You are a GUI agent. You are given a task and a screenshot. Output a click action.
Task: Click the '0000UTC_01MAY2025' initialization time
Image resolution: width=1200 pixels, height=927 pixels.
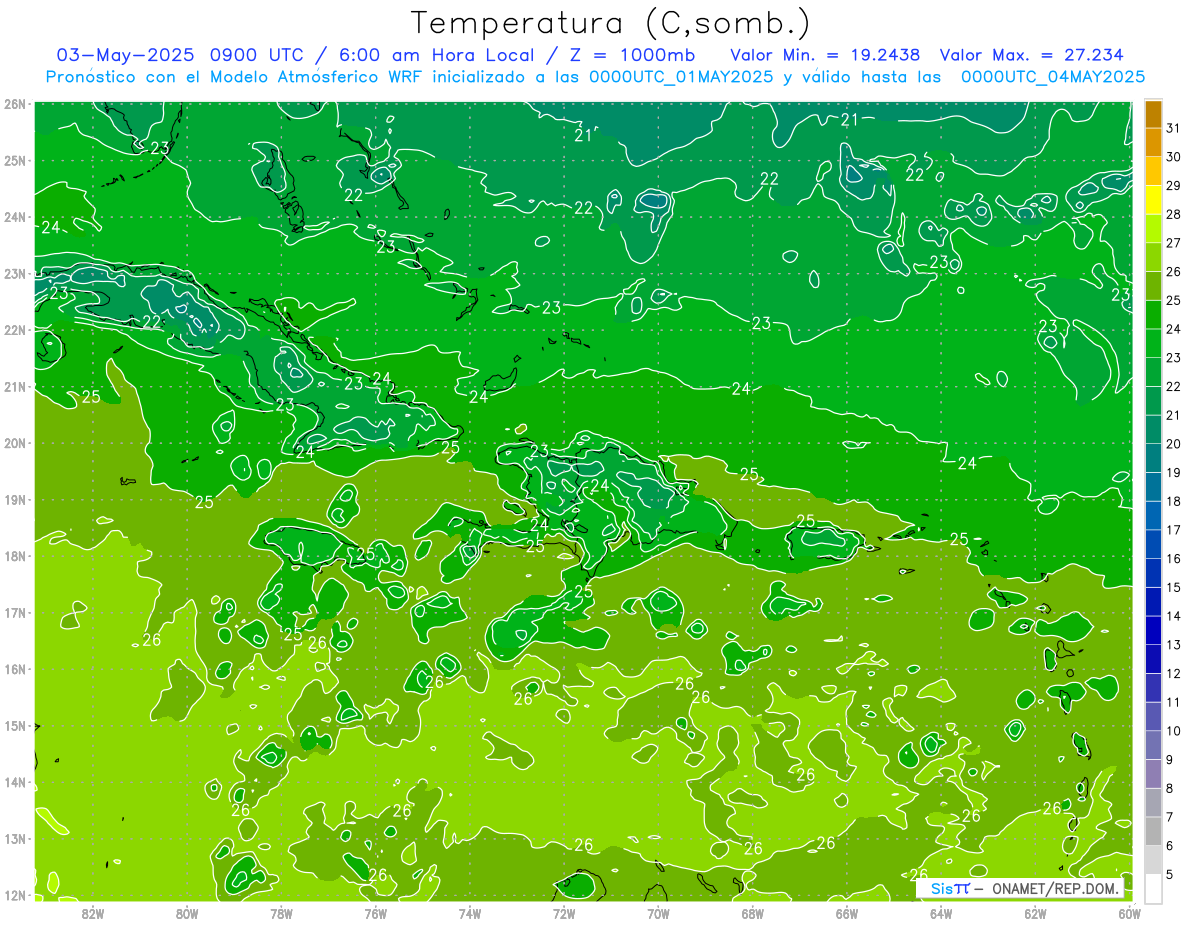(680, 76)
